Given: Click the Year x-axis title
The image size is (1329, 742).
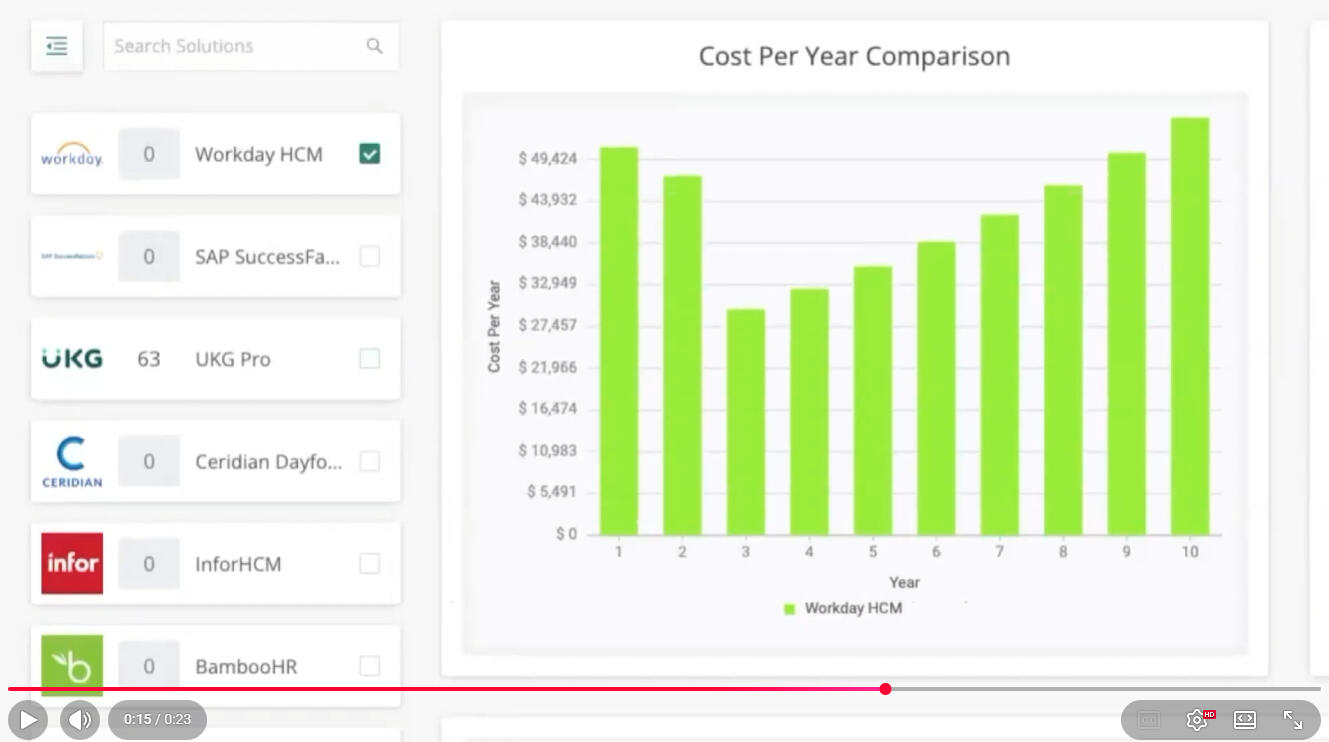Looking at the screenshot, I should [x=905, y=582].
